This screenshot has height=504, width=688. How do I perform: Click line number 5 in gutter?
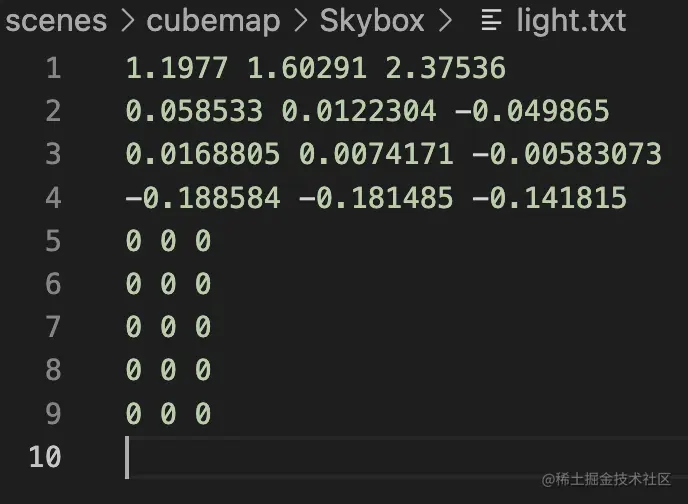tap(54, 240)
